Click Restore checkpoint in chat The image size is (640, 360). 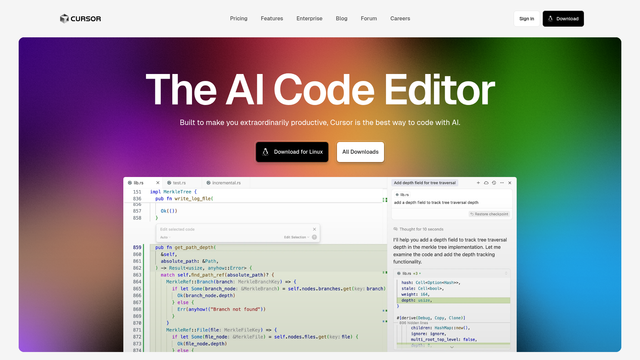coord(489,214)
